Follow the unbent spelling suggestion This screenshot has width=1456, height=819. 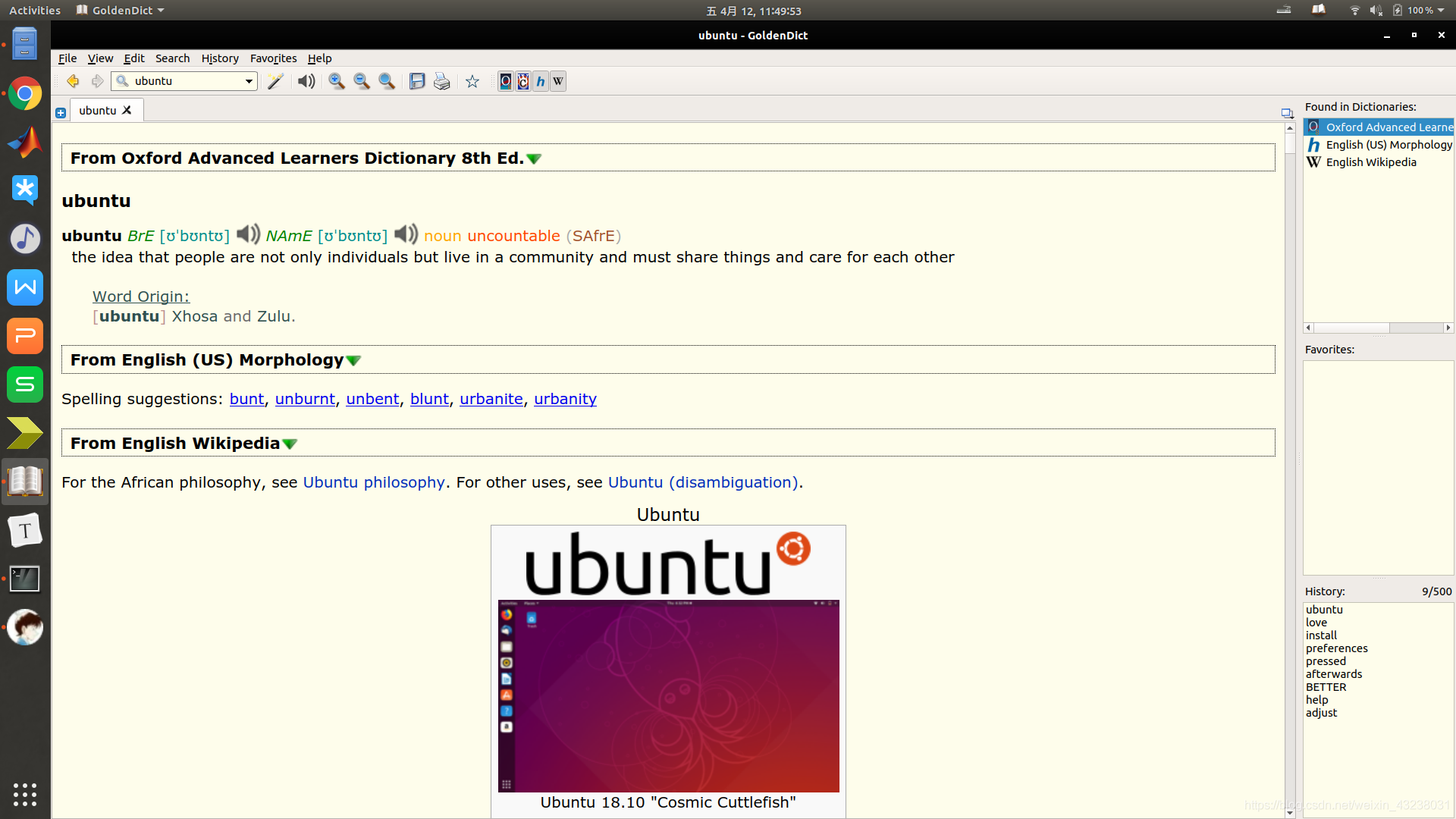(x=372, y=399)
